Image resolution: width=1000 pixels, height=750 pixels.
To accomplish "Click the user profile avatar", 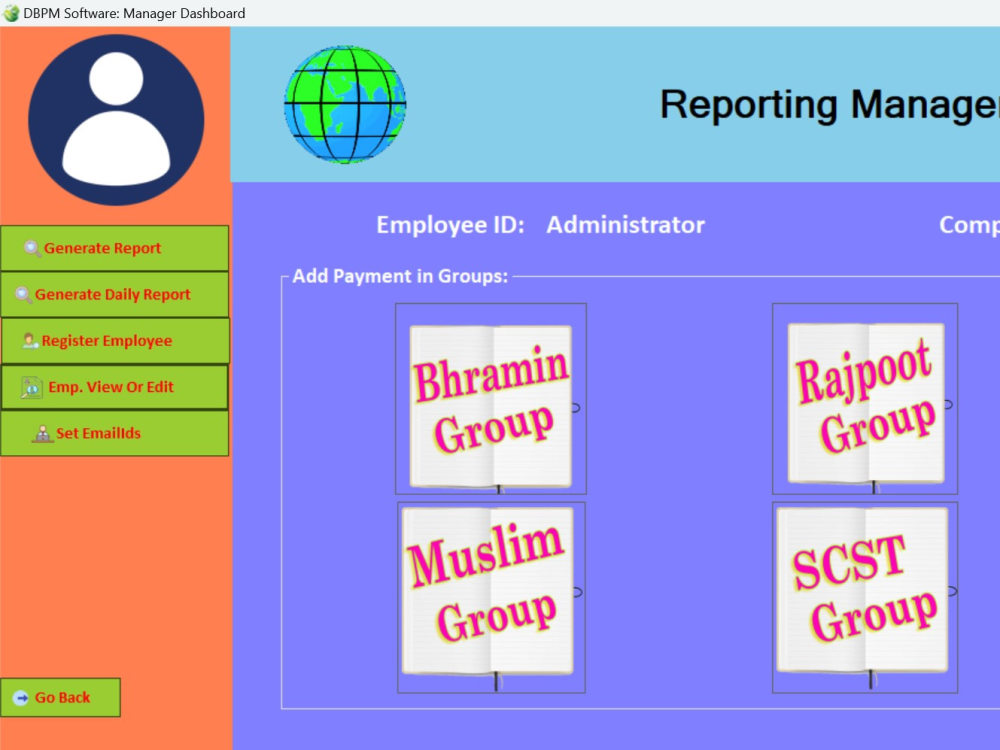I will tap(116, 120).
